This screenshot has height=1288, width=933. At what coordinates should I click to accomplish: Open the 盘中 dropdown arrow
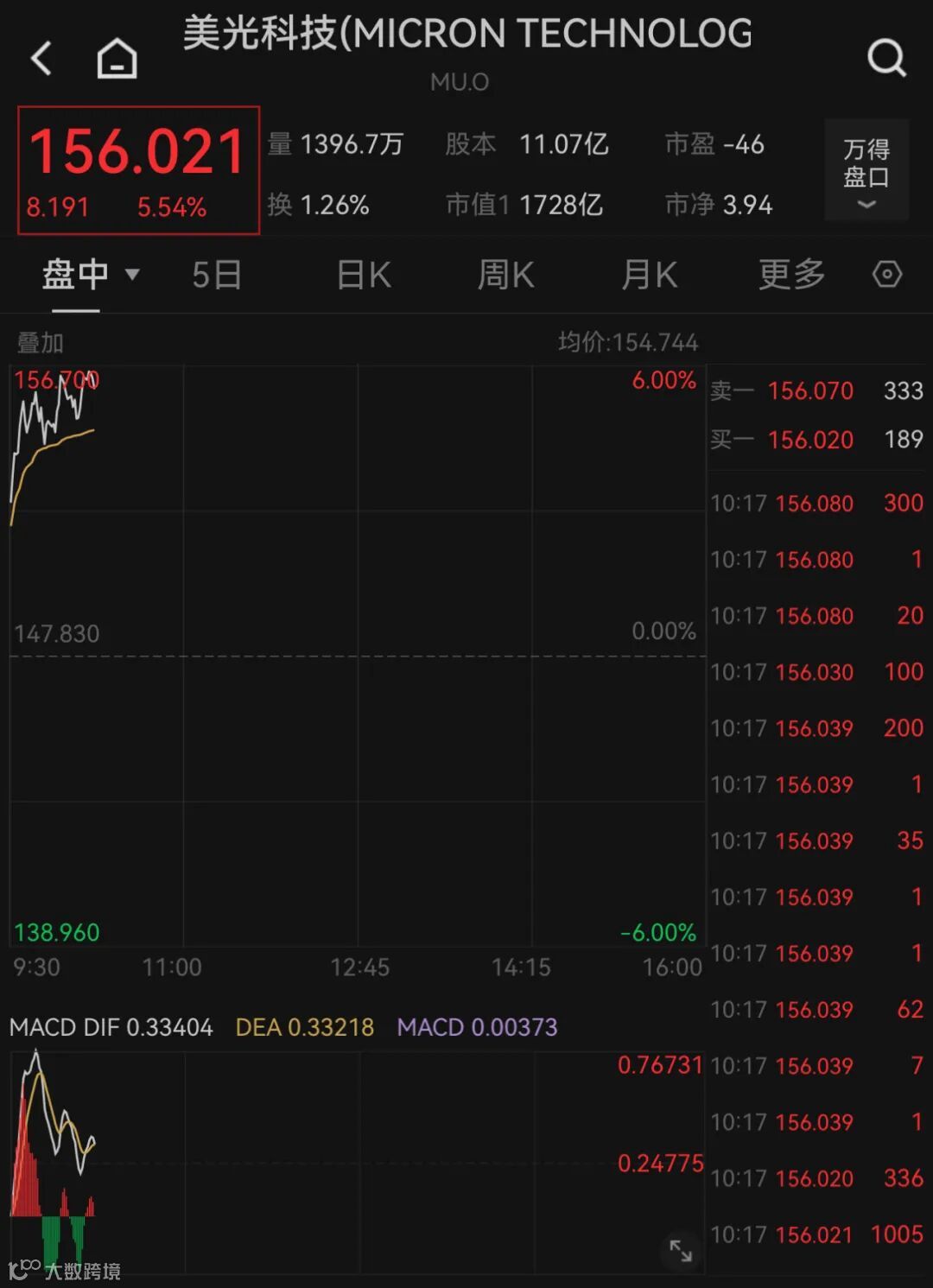(132, 275)
